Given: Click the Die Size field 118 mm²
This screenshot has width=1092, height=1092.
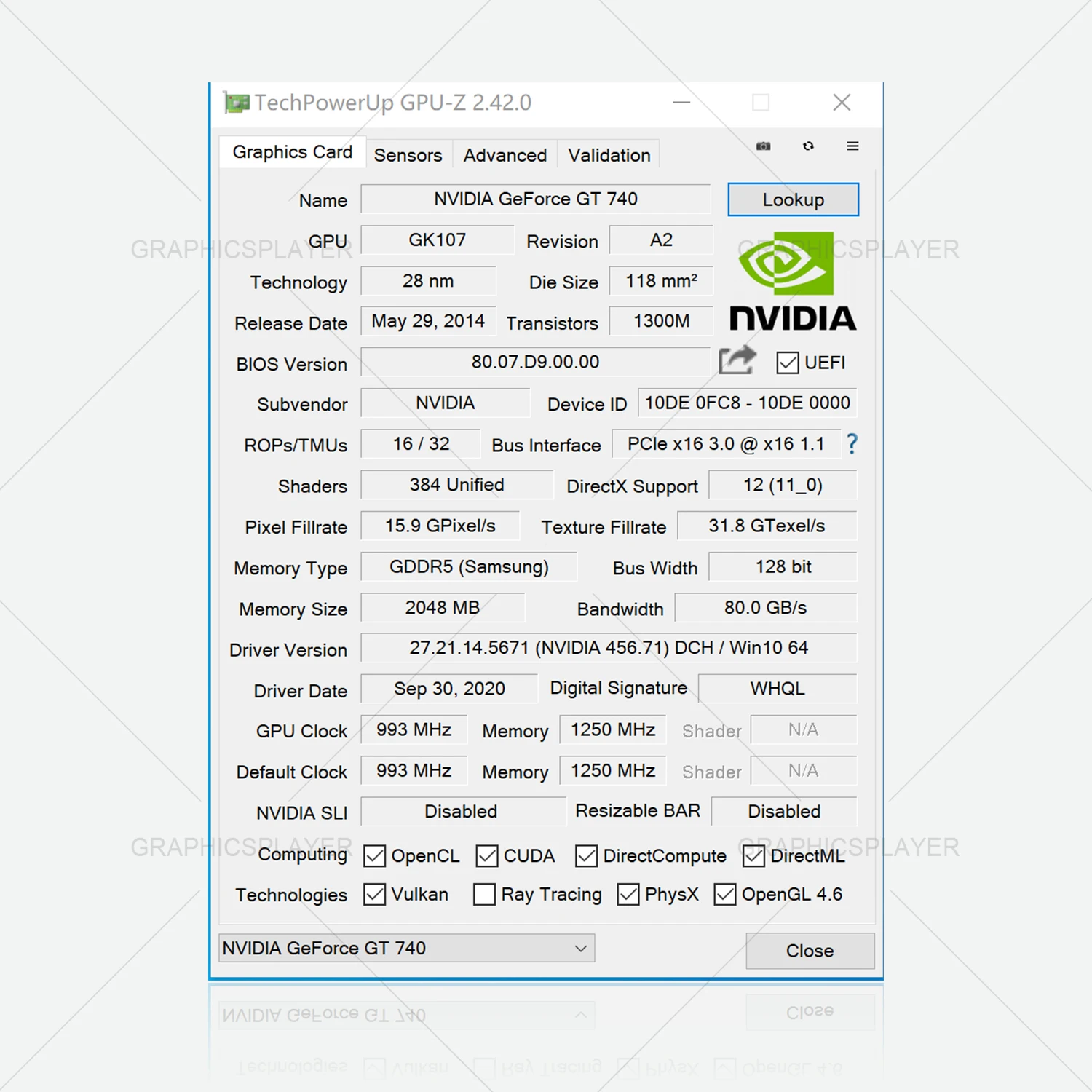Looking at the screenshot, I should (x=661, y=280).
